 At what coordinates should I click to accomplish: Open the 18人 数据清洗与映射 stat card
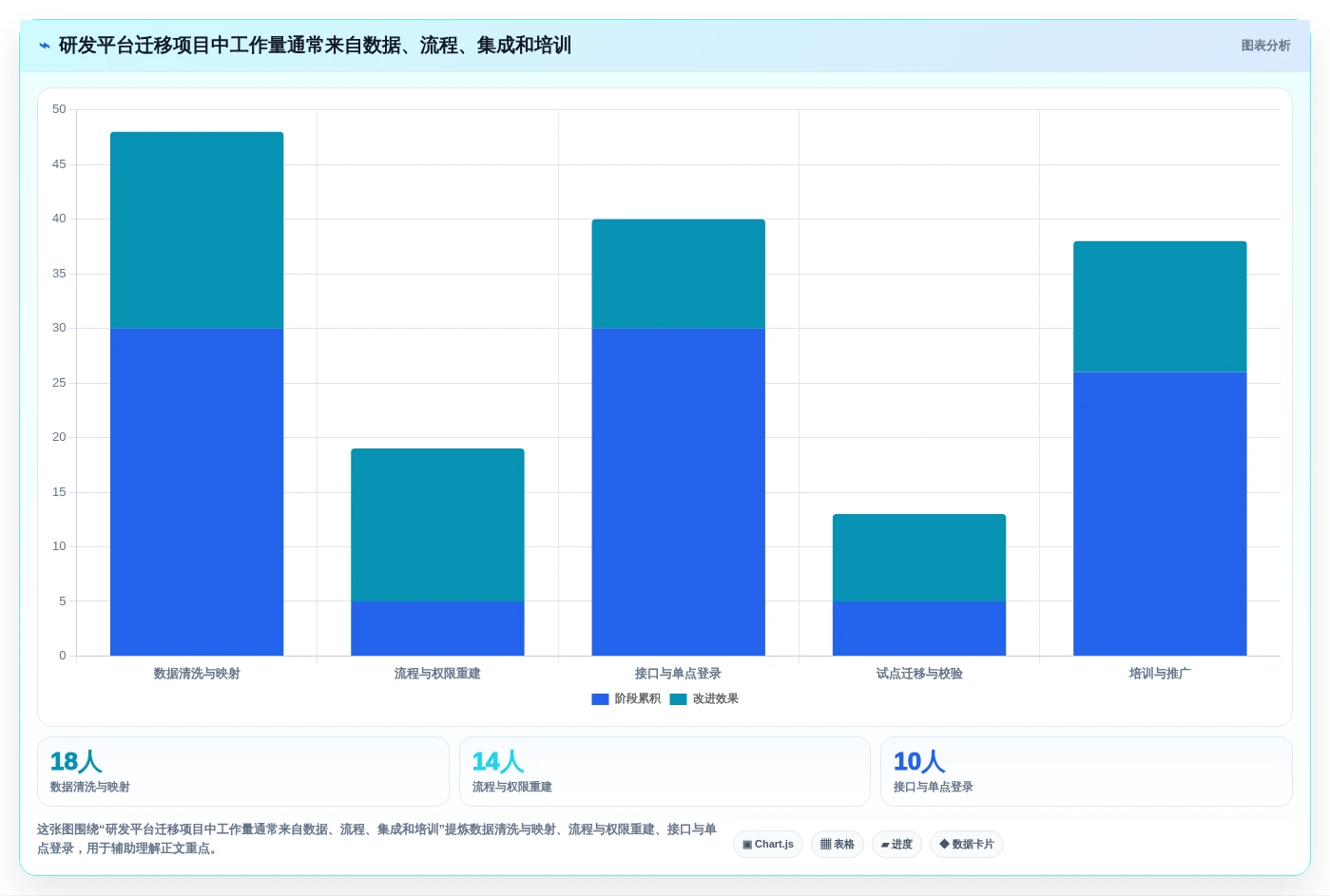(x=242, y=772)
